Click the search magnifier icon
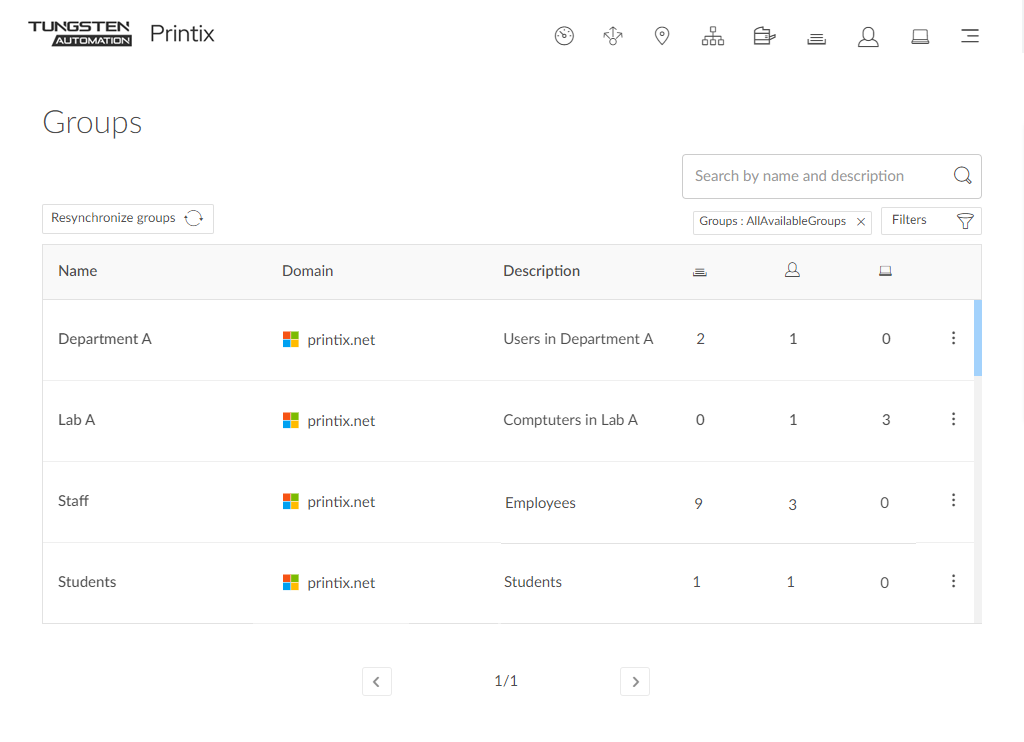 click(x=962, y=176)
